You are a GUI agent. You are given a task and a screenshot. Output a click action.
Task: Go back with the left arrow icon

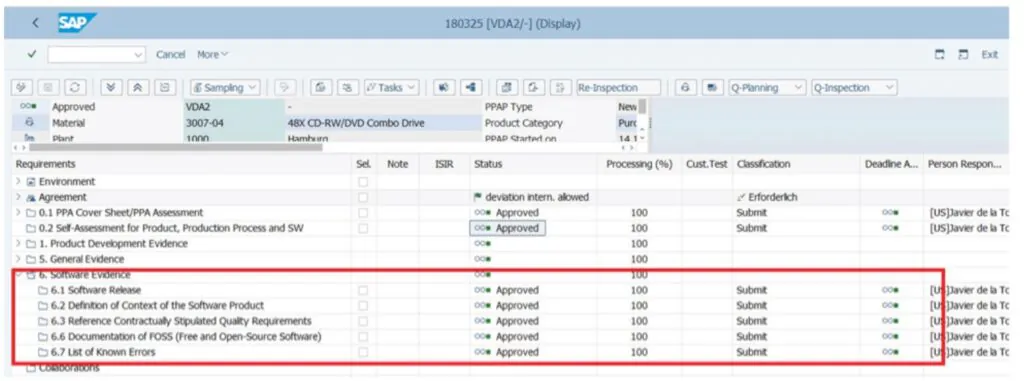pos(35,23)
